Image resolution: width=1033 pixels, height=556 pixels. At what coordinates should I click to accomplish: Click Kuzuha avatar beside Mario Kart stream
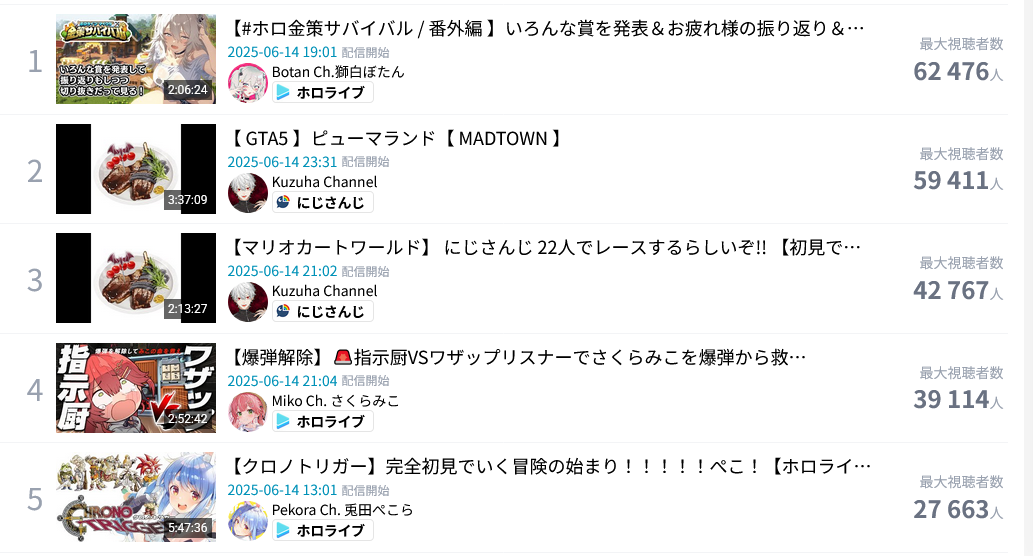point(248,302)
